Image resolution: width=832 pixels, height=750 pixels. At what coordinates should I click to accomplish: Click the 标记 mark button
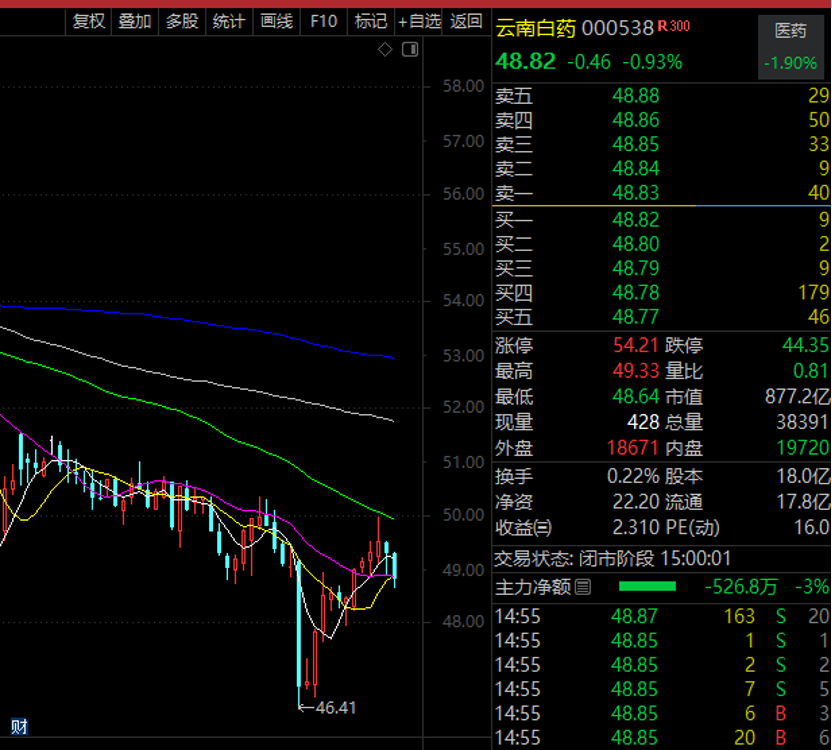pyautogui.click(x=371, y=22)
